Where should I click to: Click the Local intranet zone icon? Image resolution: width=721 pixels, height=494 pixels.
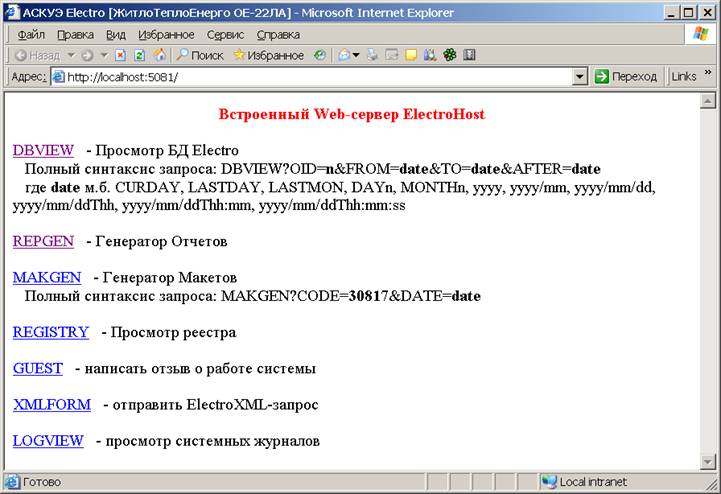(549, 482)
